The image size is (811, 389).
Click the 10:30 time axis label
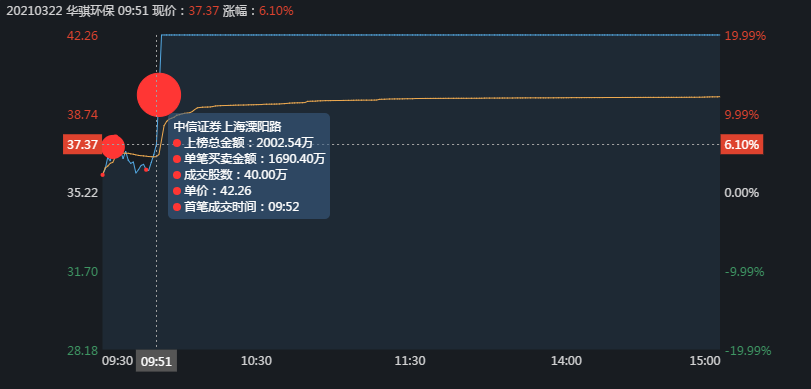(257, 361)
